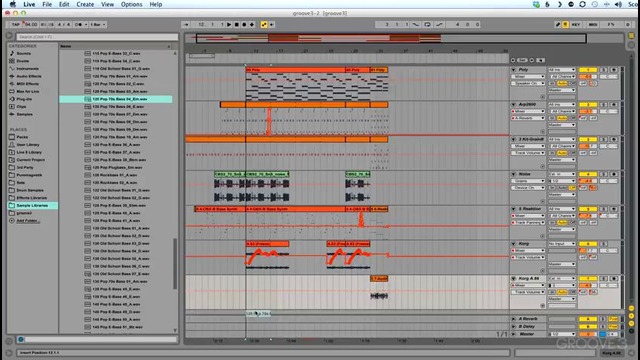Arm the Poly track for recording
Viewport: 640px width, 360px height.
pyautogui.click(x=613, y=70)
